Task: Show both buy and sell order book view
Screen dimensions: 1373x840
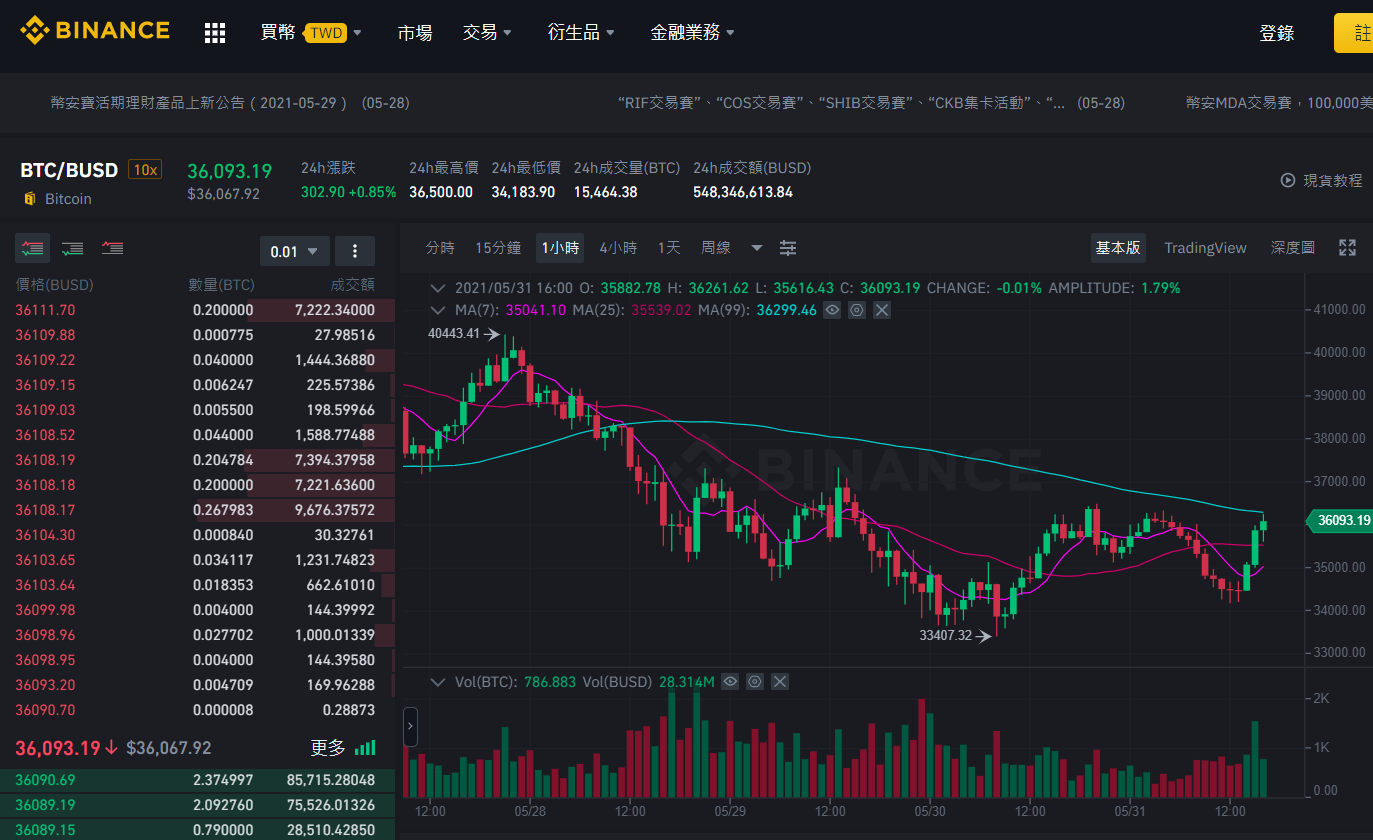Action: 32,248
